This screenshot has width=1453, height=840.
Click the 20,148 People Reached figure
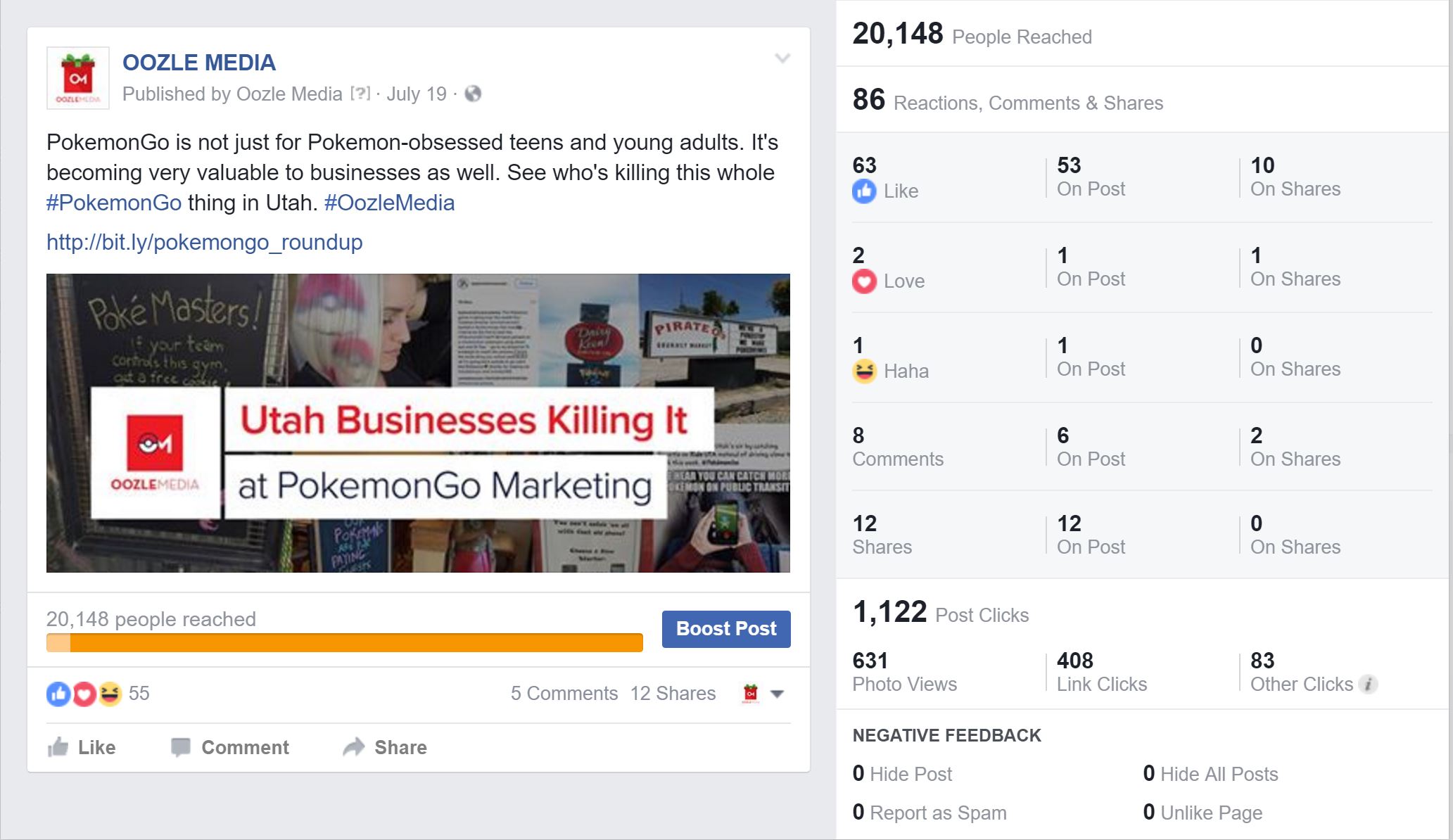tap(972, 34)
